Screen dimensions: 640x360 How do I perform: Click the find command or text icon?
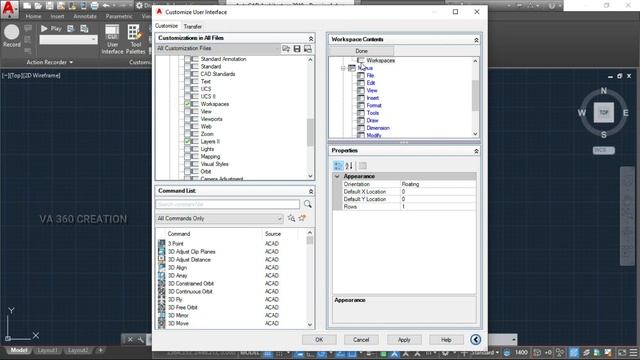[x=291, y=218]
